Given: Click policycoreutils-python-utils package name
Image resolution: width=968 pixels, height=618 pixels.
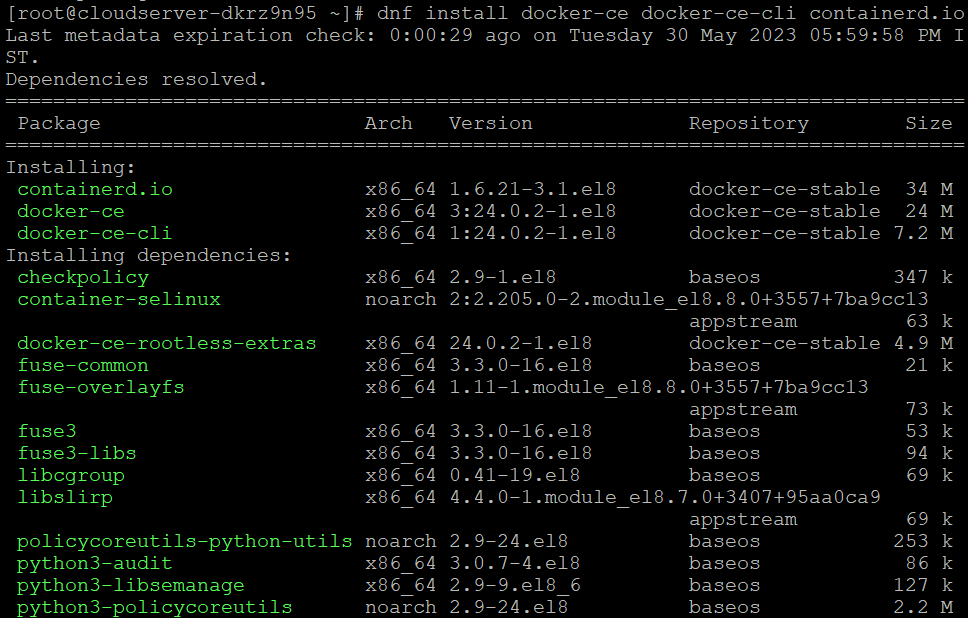Looking at the screenshot, I should (185, 541).
